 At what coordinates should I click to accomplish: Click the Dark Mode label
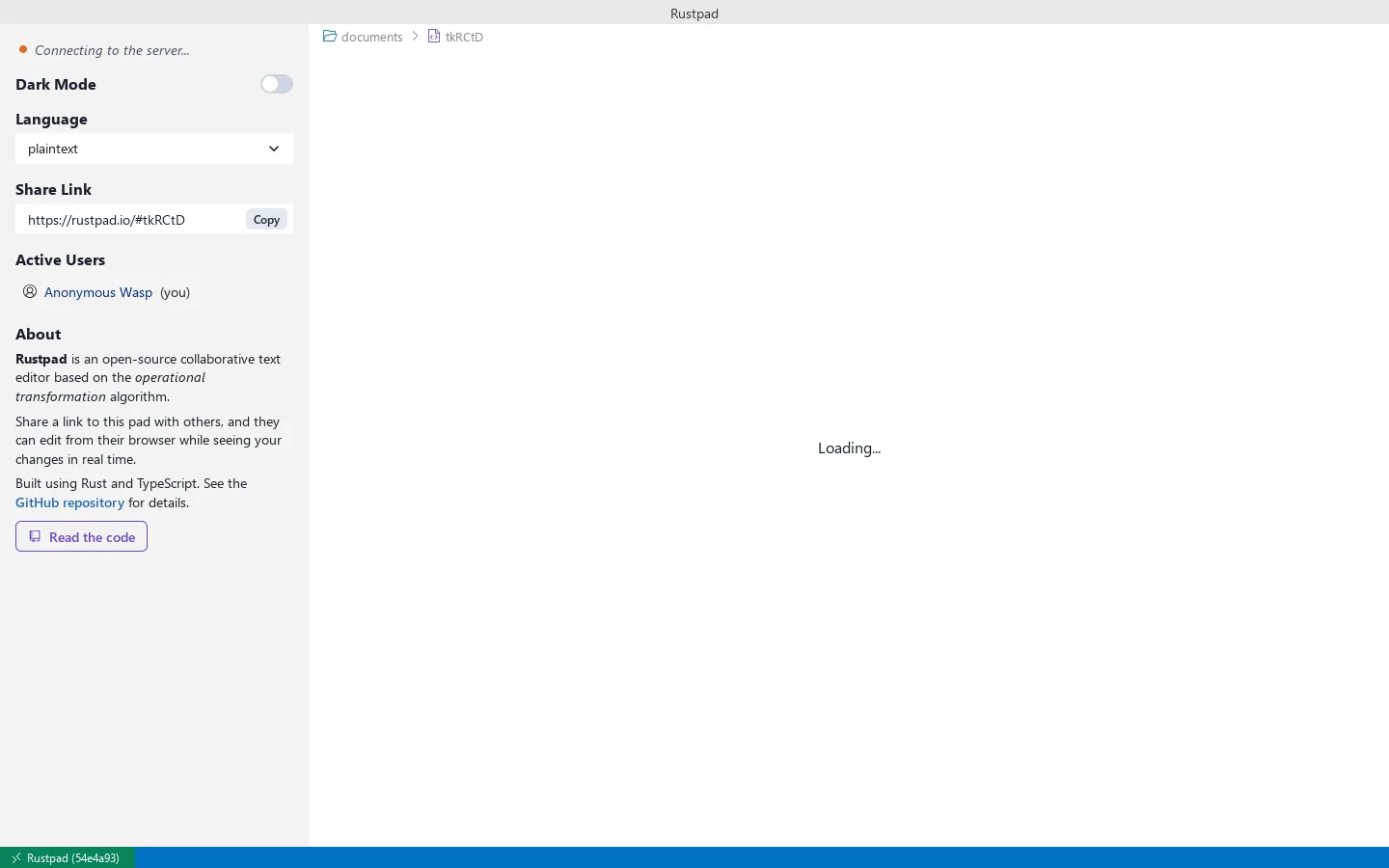click(56, 84)
